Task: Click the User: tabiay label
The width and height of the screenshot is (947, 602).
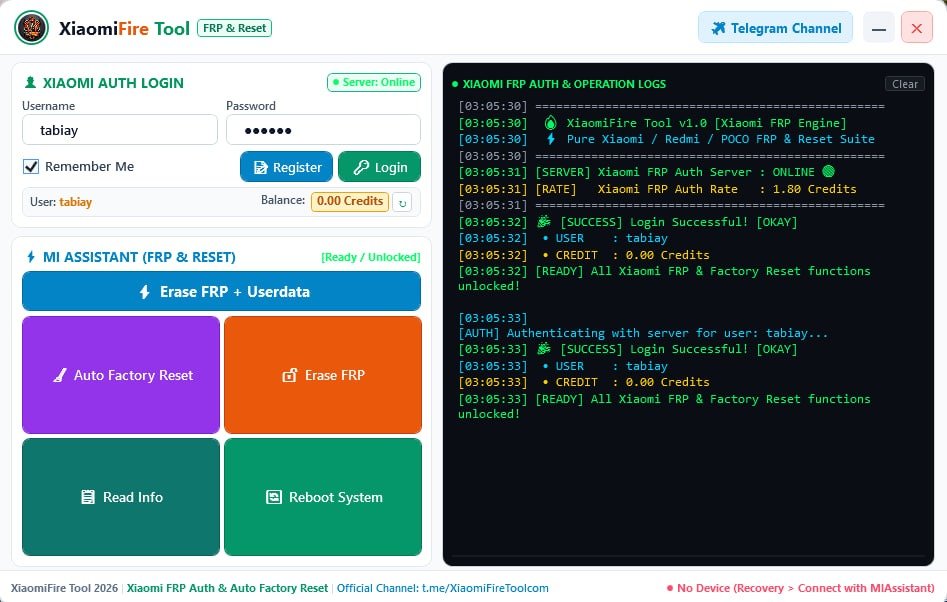Action: [61, 202]
